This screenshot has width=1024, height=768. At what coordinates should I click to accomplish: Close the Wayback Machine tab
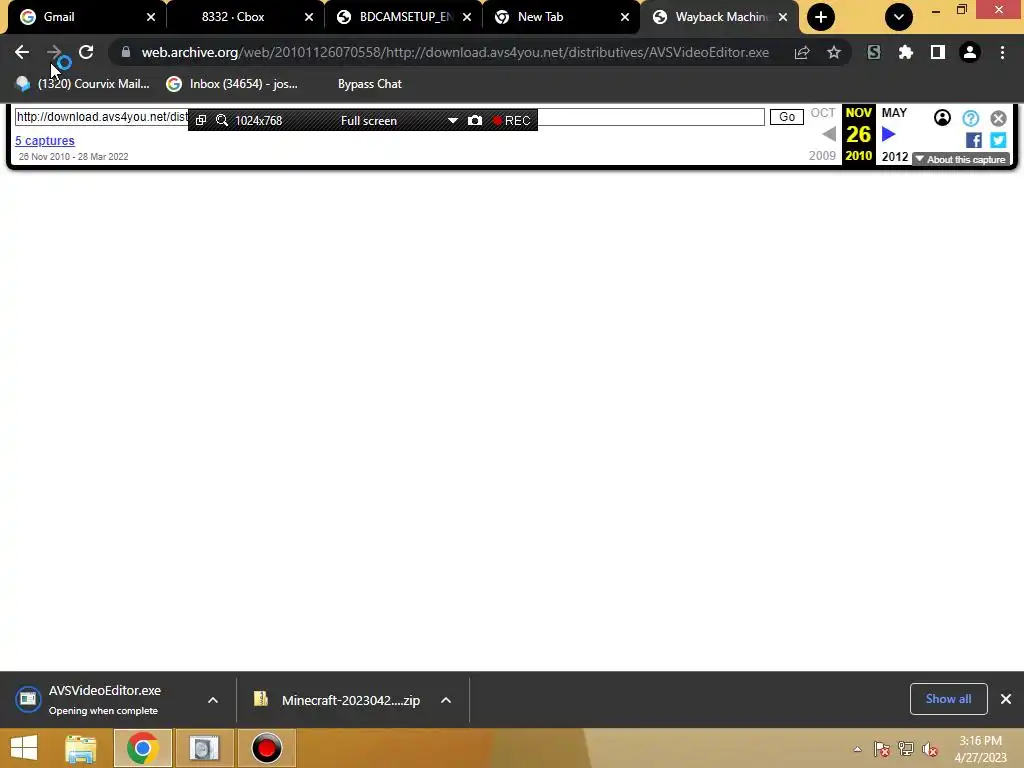click(x=783, y=17)
